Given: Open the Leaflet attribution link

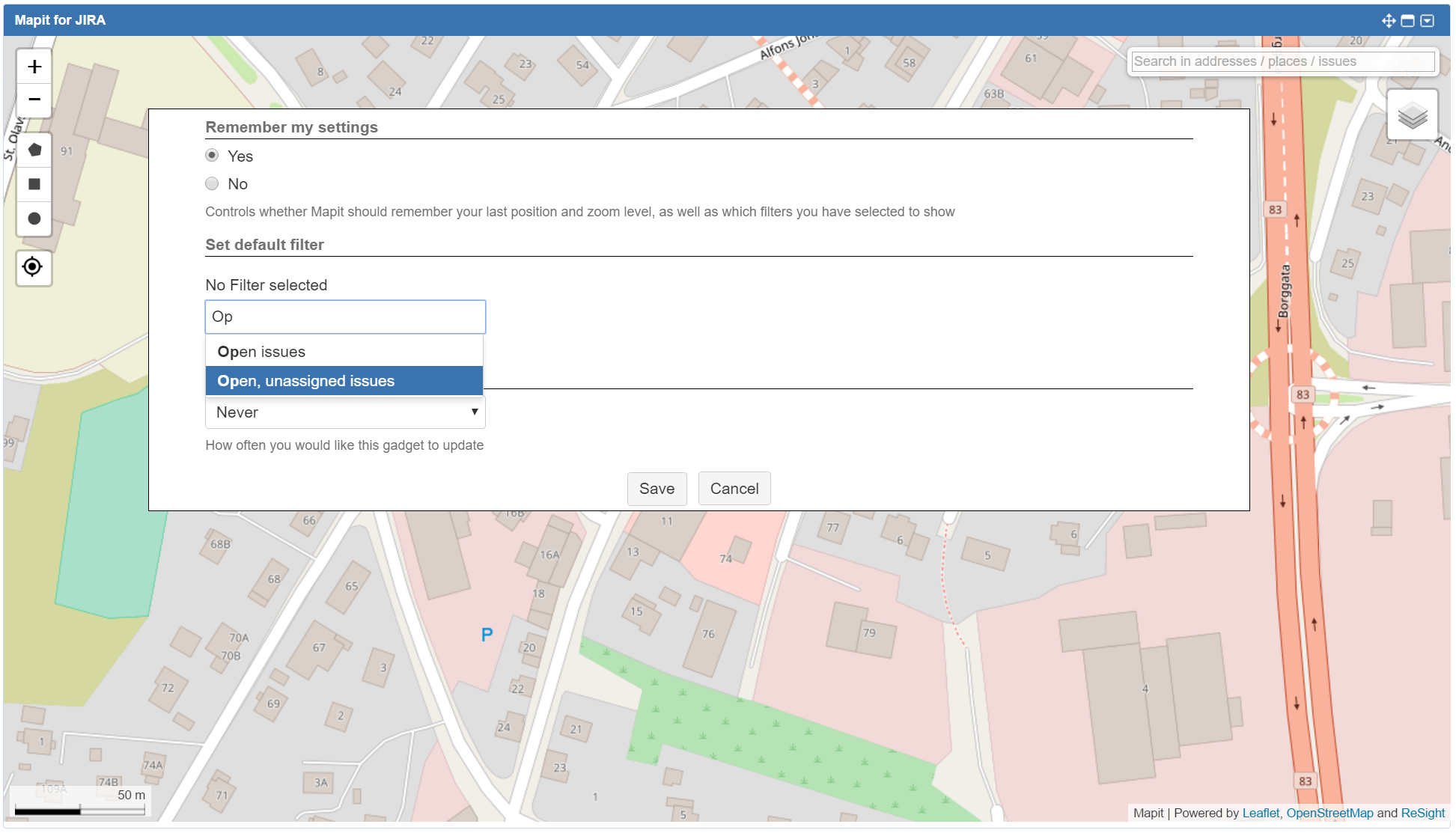Looking at the screenshot, I should 1261,814.
